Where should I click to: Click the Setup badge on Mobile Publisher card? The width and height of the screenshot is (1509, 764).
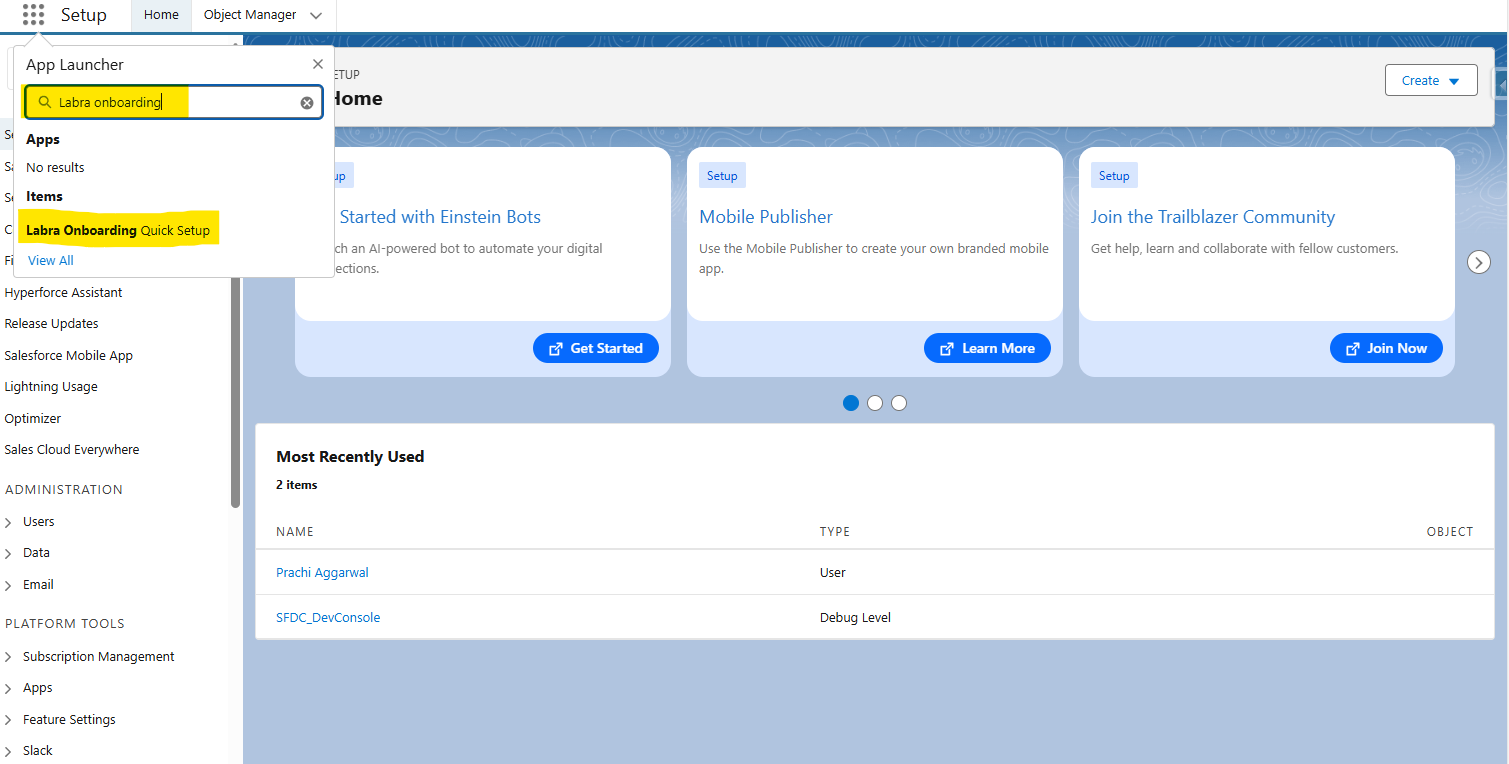click(722, 176)
